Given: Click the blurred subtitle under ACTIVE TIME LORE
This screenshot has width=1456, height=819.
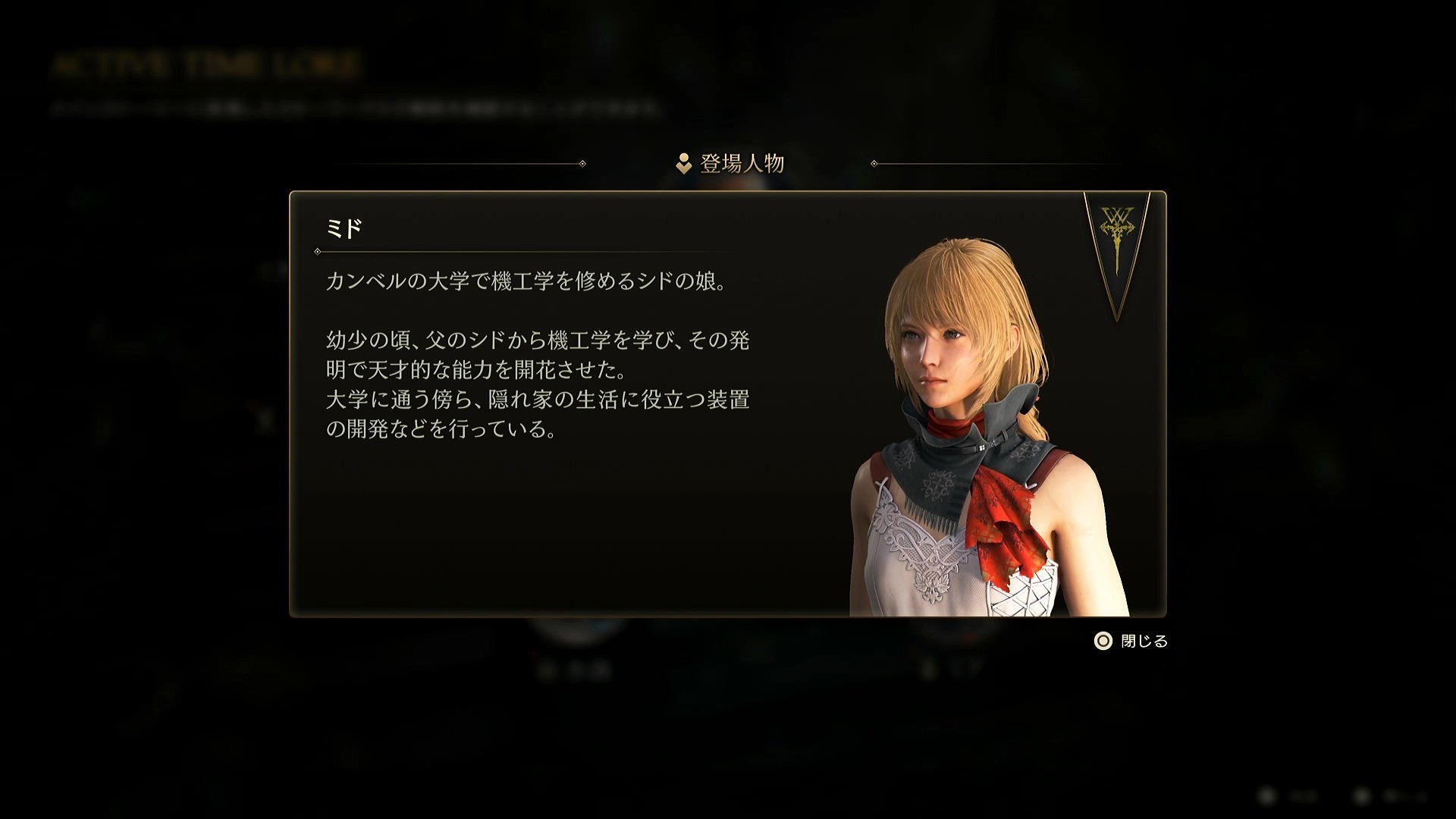Looking at the screenshot, I should [x=356, y=109].
